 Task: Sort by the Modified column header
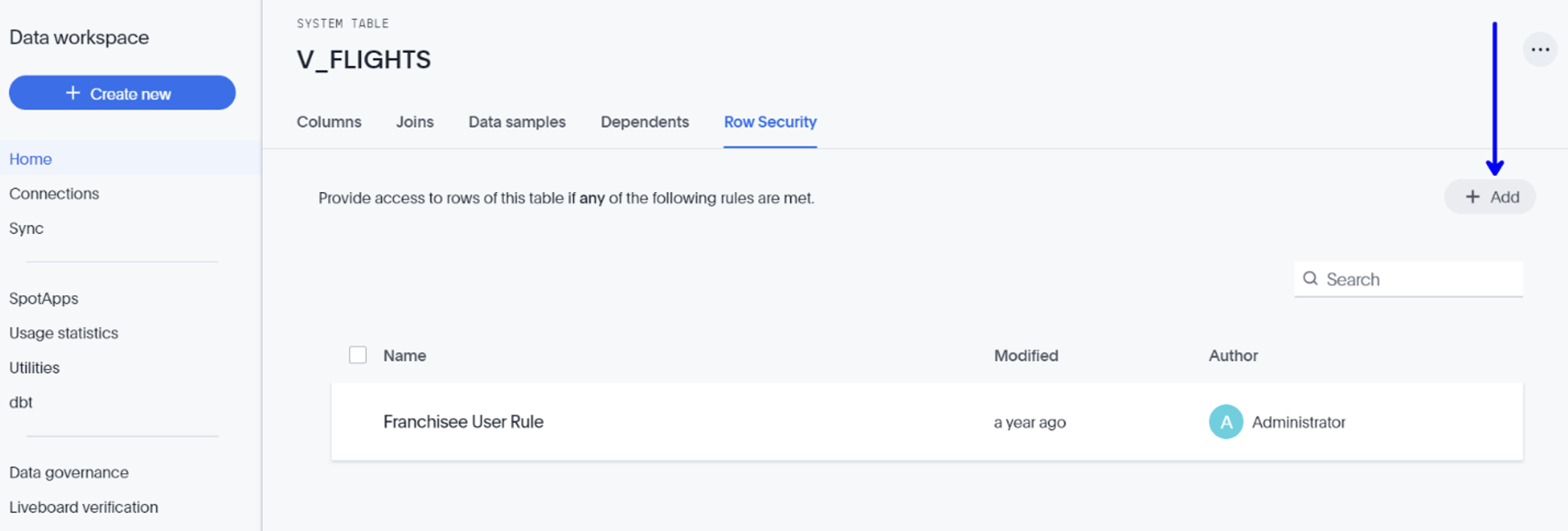(x=1026, y=356)
